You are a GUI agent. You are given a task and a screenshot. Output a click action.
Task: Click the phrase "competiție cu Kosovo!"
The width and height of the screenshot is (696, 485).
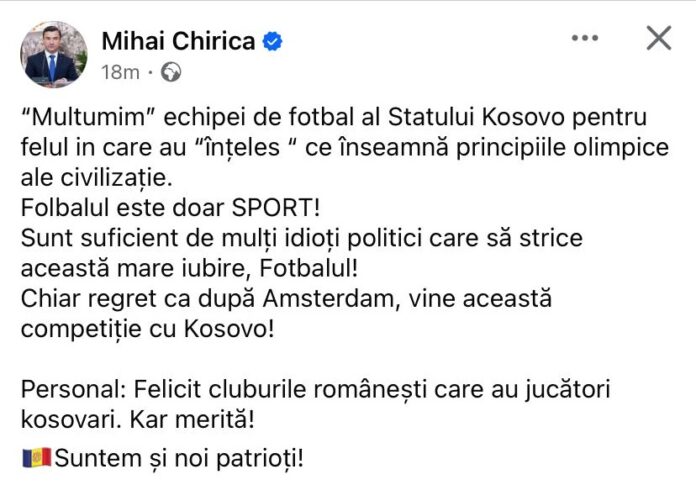pos(148,329)
